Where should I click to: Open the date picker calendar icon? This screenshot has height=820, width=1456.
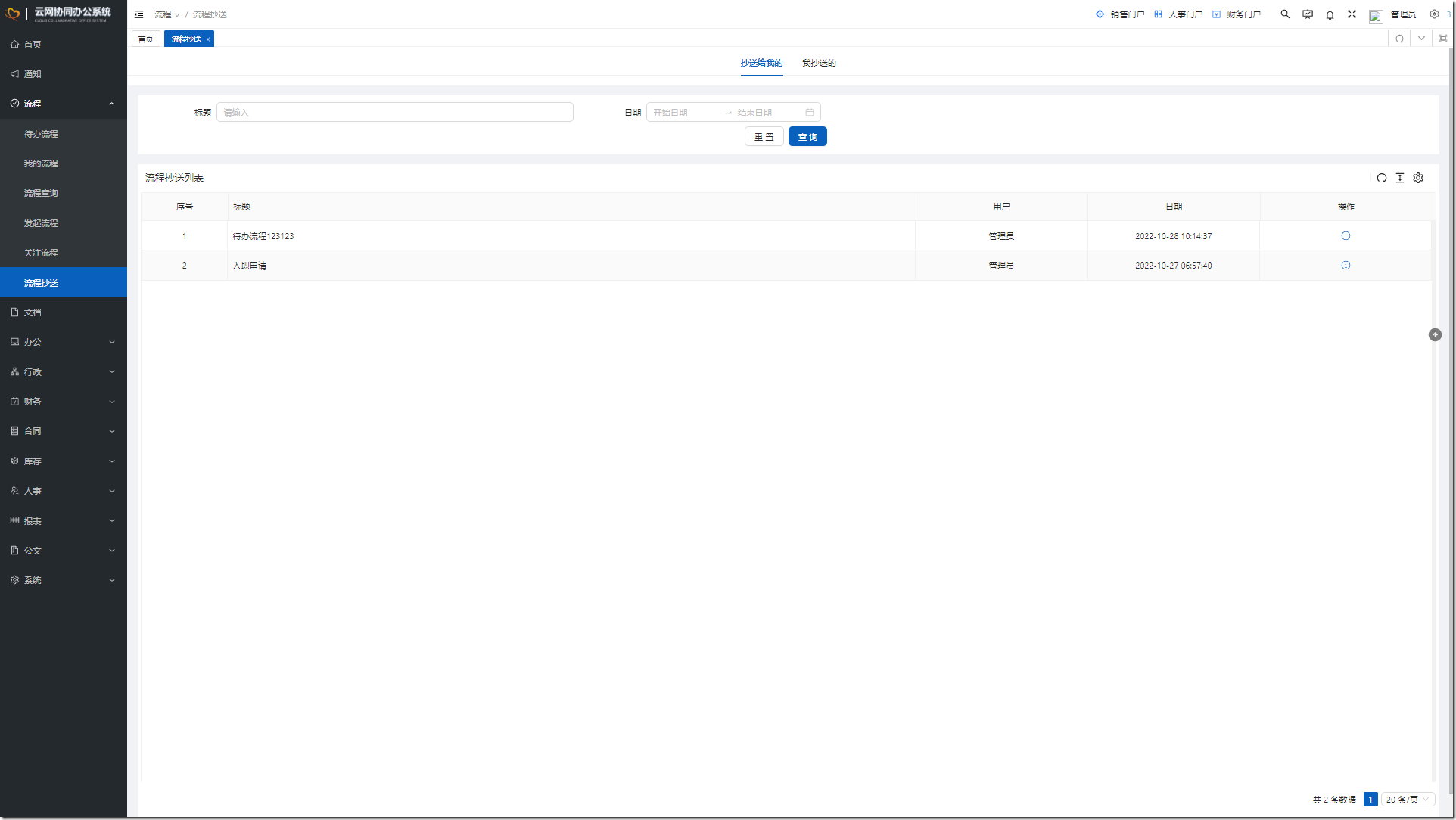(x=810, y=113)
